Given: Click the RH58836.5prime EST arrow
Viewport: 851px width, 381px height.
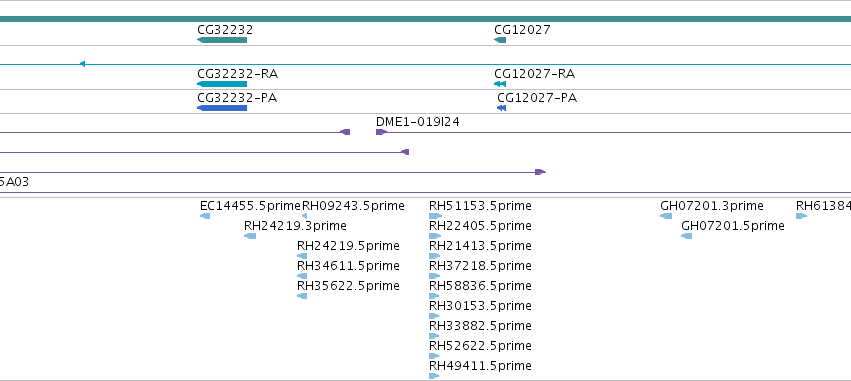Looking at the screenshot, I should 434,296.
